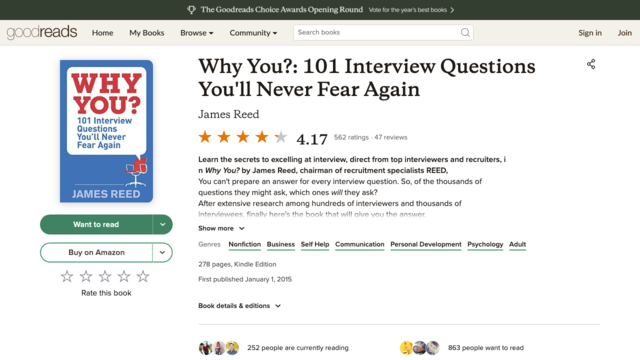This screenshot has height=360, width=640.
Task: Click 'First published January 1, 2015'
Action: 245,280
